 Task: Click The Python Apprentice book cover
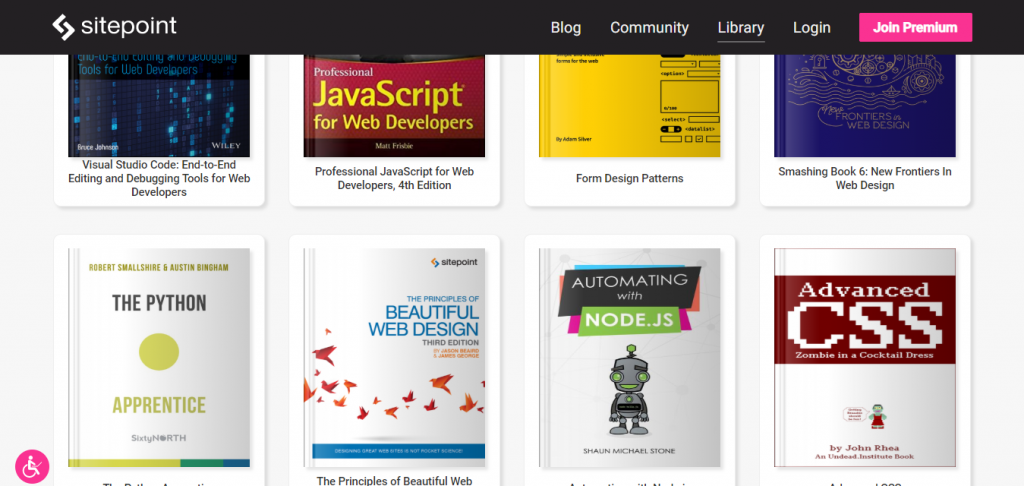coord(159,358)
